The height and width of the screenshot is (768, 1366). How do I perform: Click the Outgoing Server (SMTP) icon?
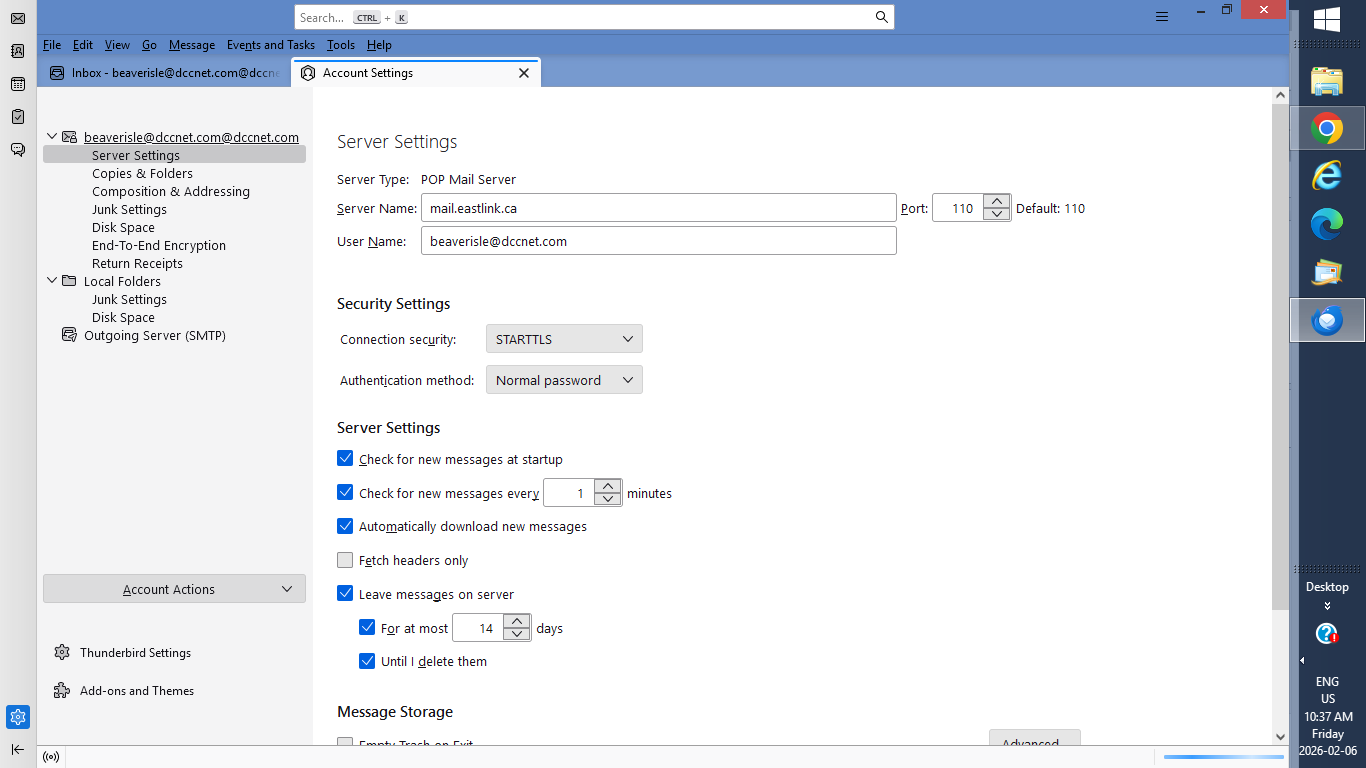(69, 335)
